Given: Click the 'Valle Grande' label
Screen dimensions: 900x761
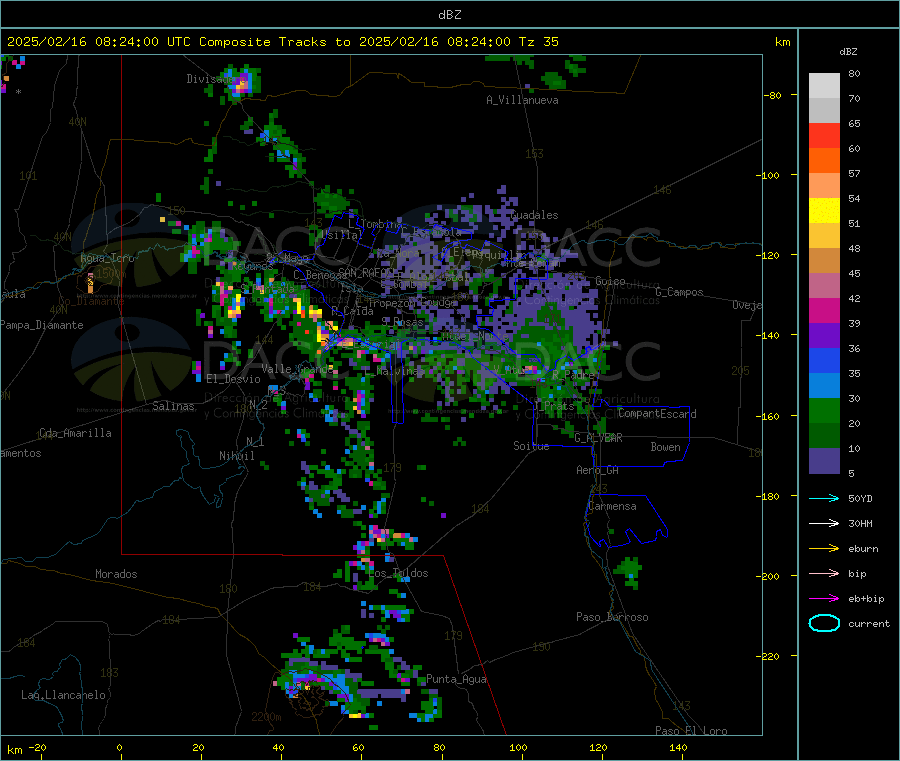Looking at the screenshot, I should click(298, 369).
